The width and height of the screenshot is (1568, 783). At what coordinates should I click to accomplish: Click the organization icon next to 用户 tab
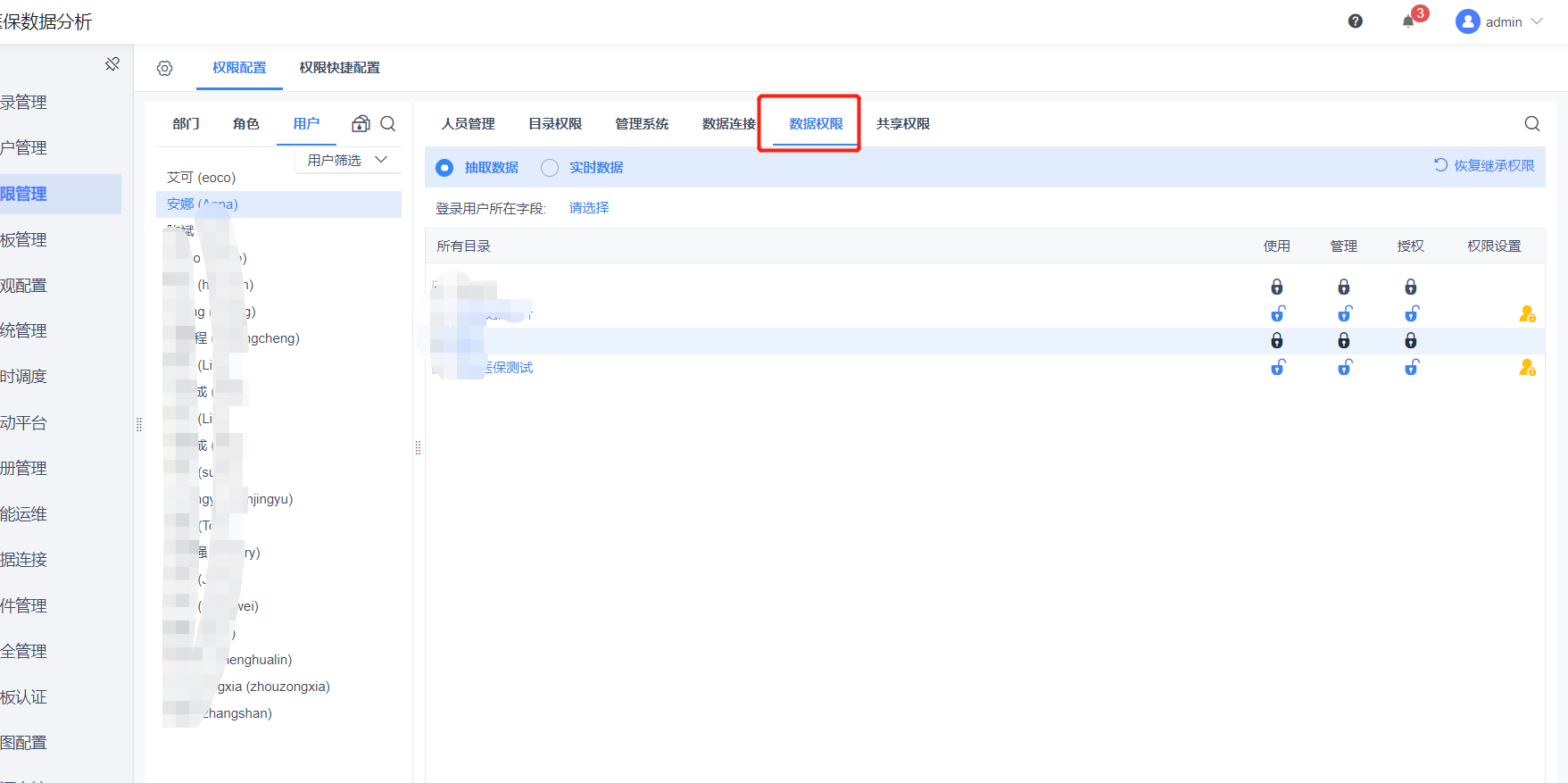(361, 124)
